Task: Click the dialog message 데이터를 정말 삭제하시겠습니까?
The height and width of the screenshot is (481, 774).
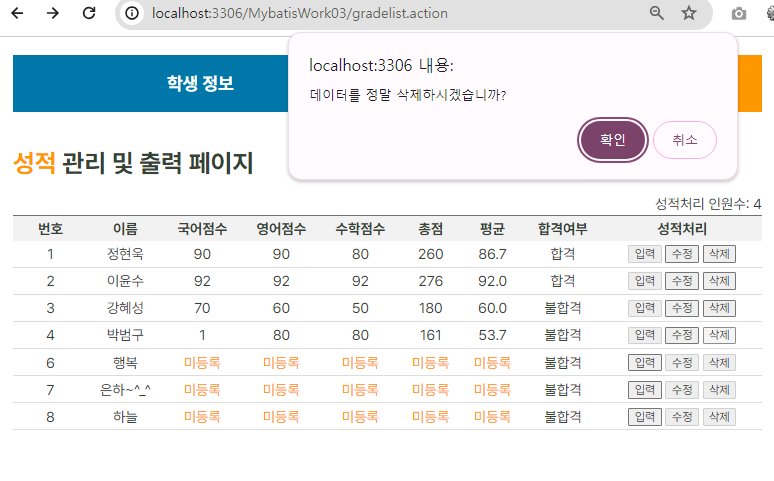Action: pyautogui.click(x=408, y=94)
